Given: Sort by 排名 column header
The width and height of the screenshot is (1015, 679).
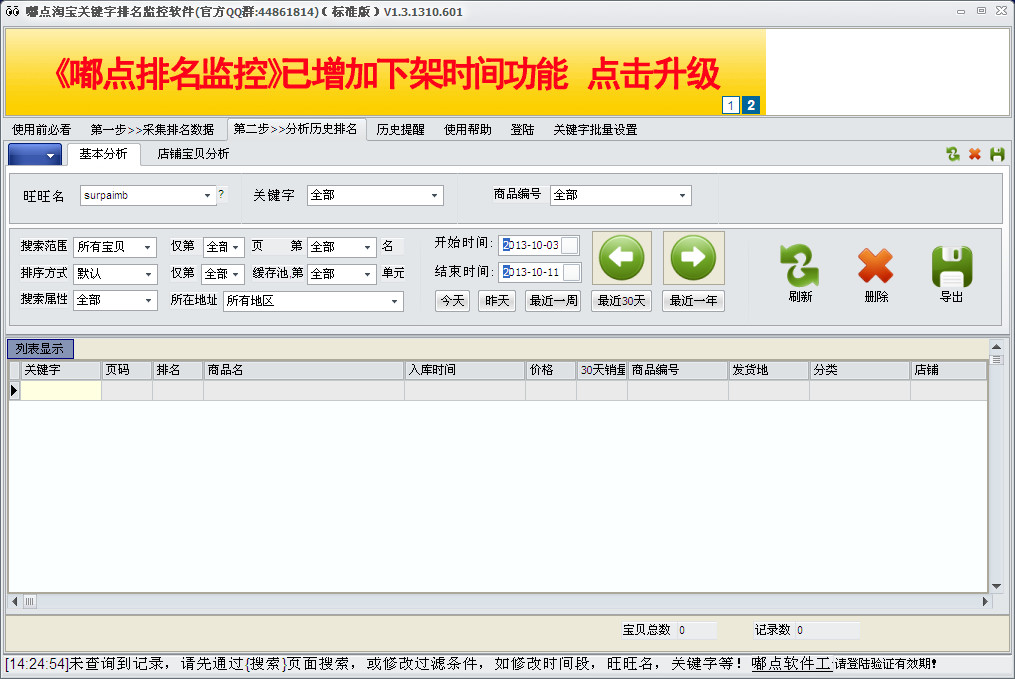Looking at the screenshot, I should point(178,370).
